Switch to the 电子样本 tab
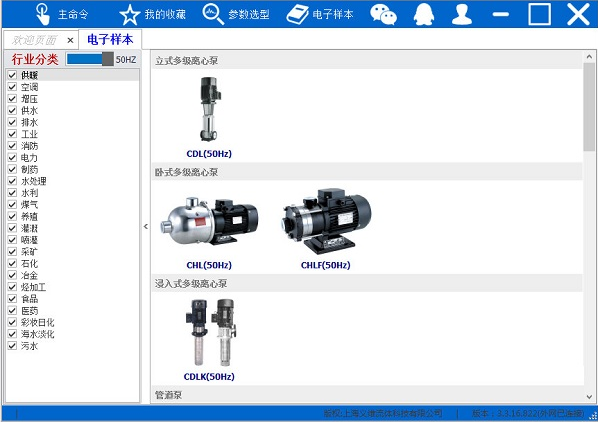 (110, 39)
